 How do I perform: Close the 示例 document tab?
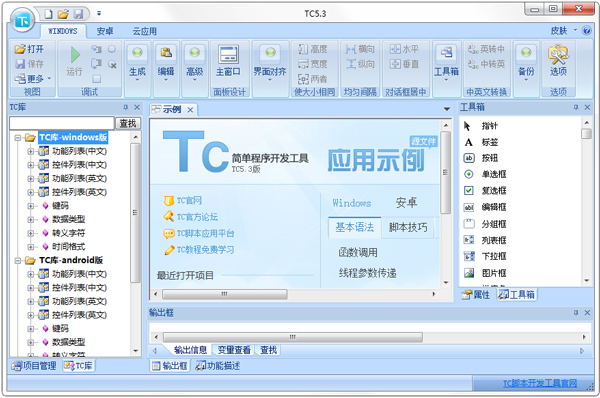(190, 110)
